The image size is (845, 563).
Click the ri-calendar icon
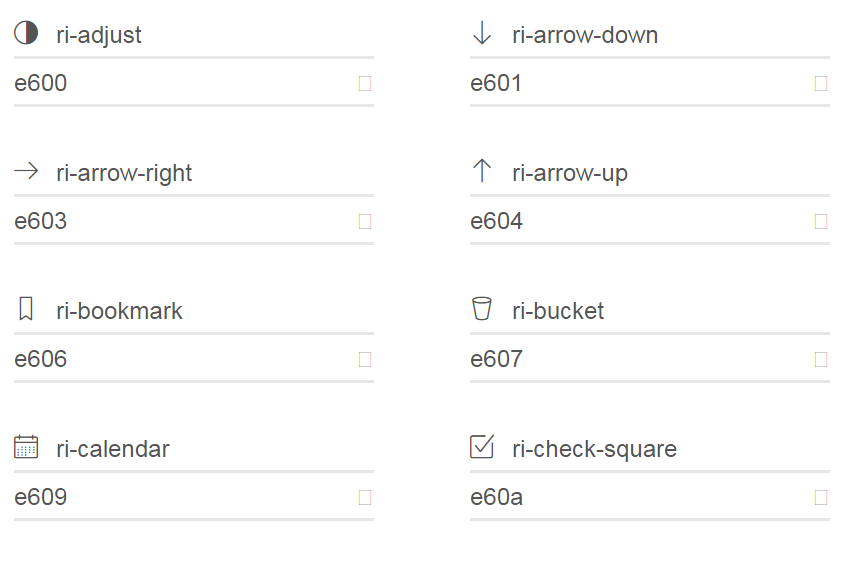[x=26, y=447]
